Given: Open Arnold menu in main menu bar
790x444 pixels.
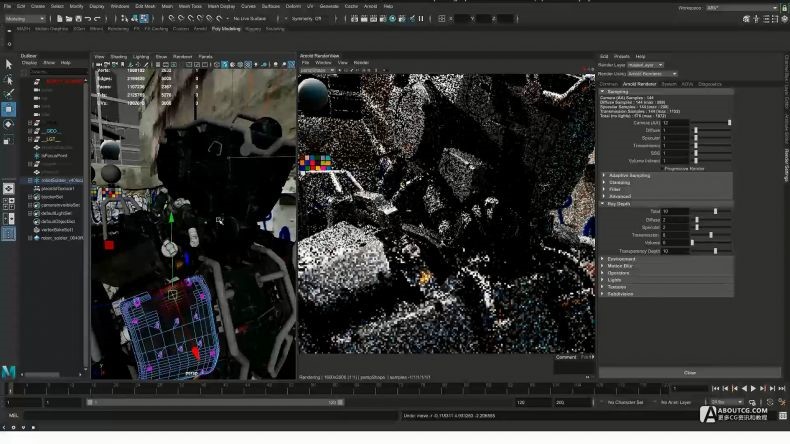Looking at the screenshot, I should tap(370, 7).
